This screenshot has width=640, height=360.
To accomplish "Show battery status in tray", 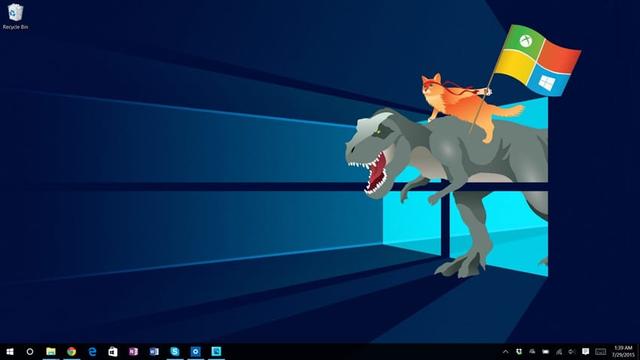I will pos(546,351).
